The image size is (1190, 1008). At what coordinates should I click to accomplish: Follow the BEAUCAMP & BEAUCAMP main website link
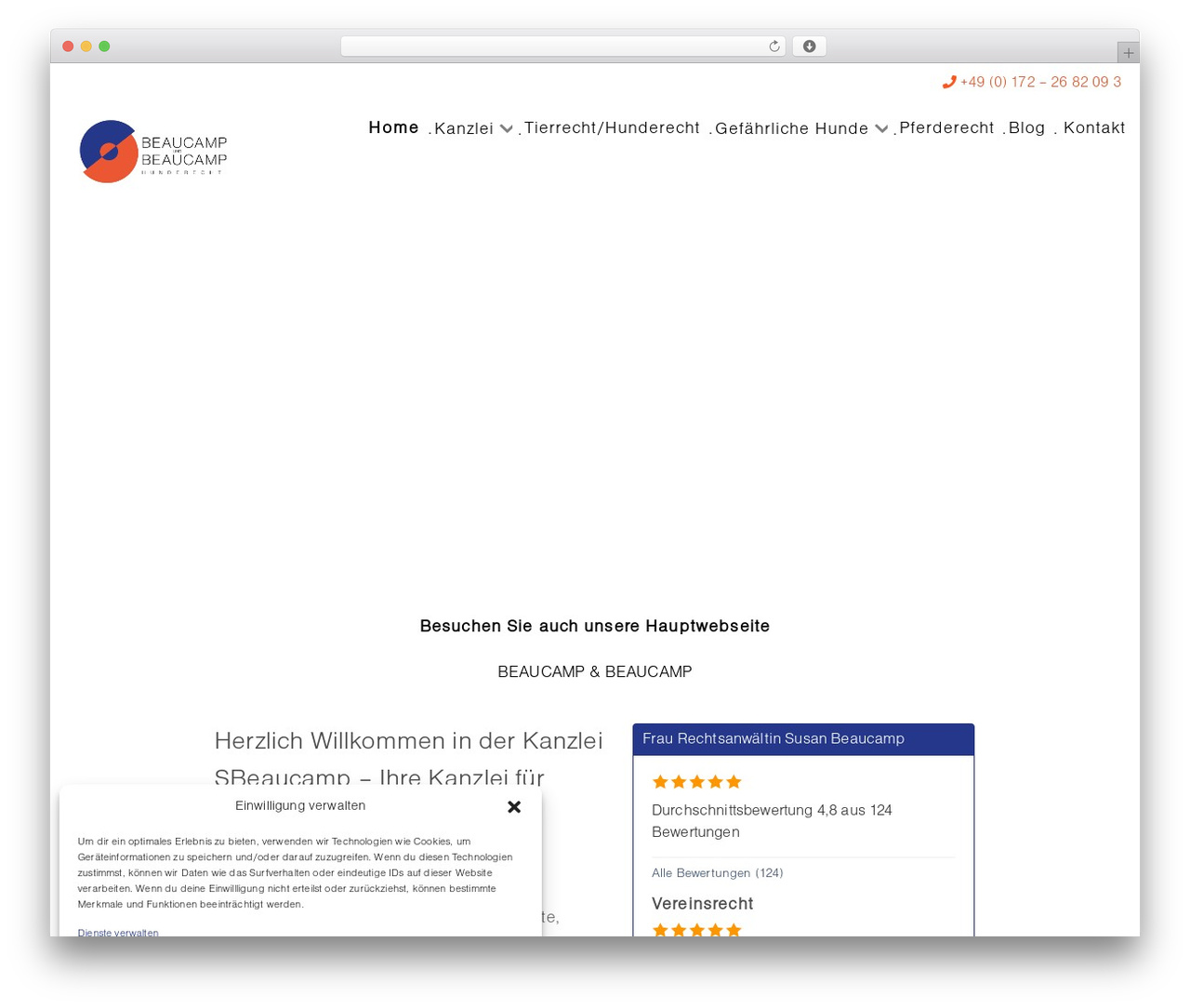click(x=595, y=671)
